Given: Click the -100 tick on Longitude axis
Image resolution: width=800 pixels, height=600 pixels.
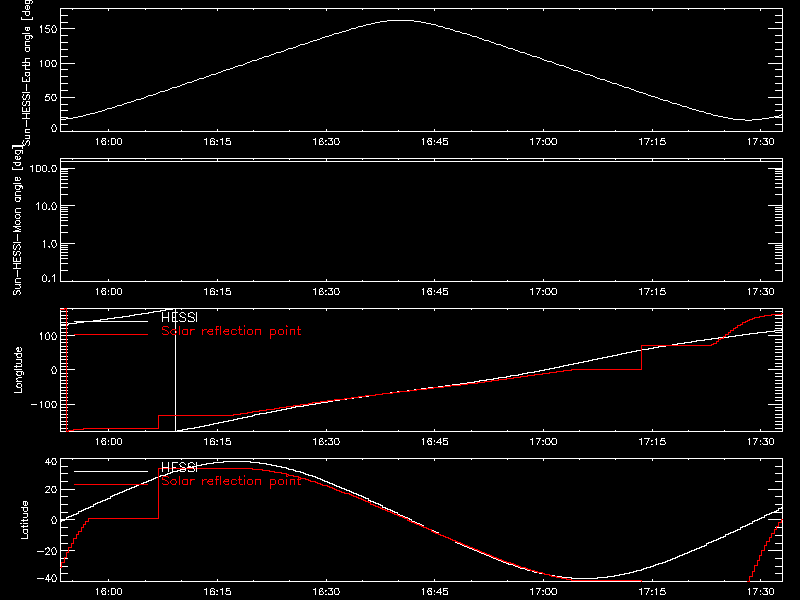Looking at the screenshot, I should pyautogui.click(x=44, y=404).
